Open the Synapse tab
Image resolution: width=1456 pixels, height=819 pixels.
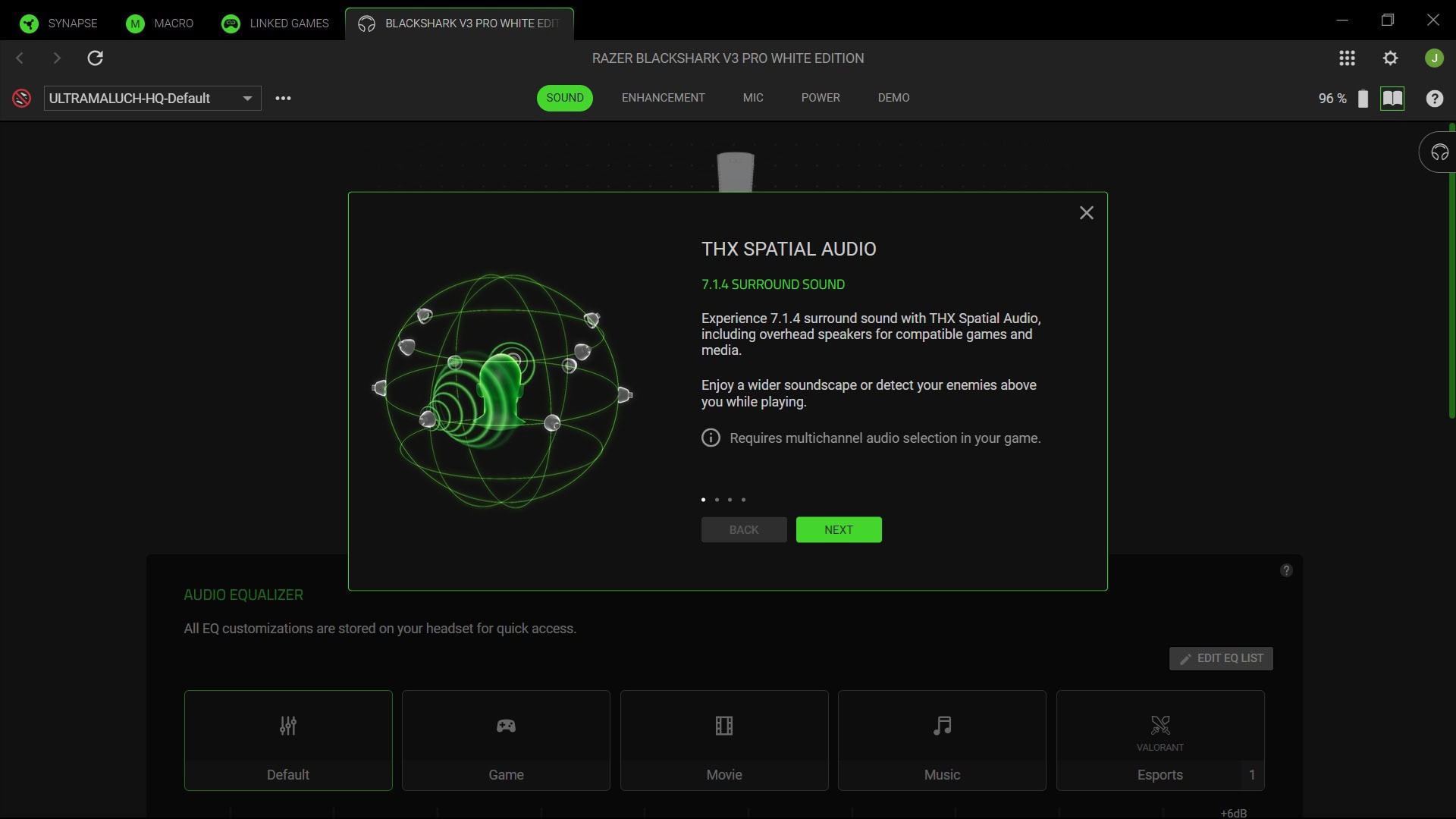[x=59, y=24]
